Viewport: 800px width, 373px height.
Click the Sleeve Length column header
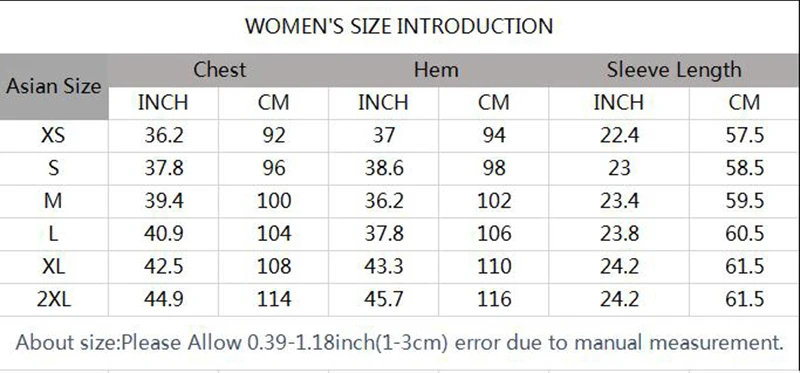point(674,70)
